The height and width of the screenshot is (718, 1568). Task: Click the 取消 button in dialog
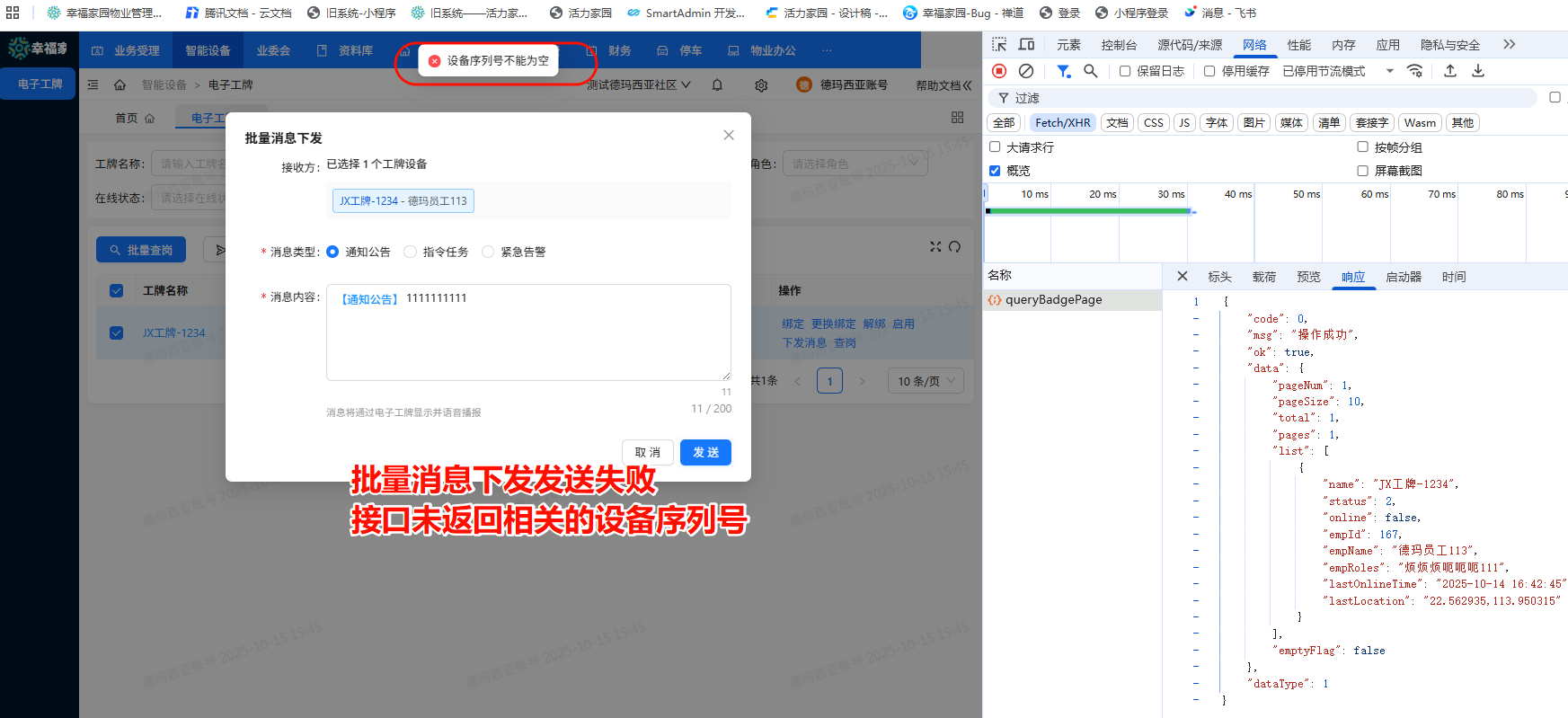(647, 452)
